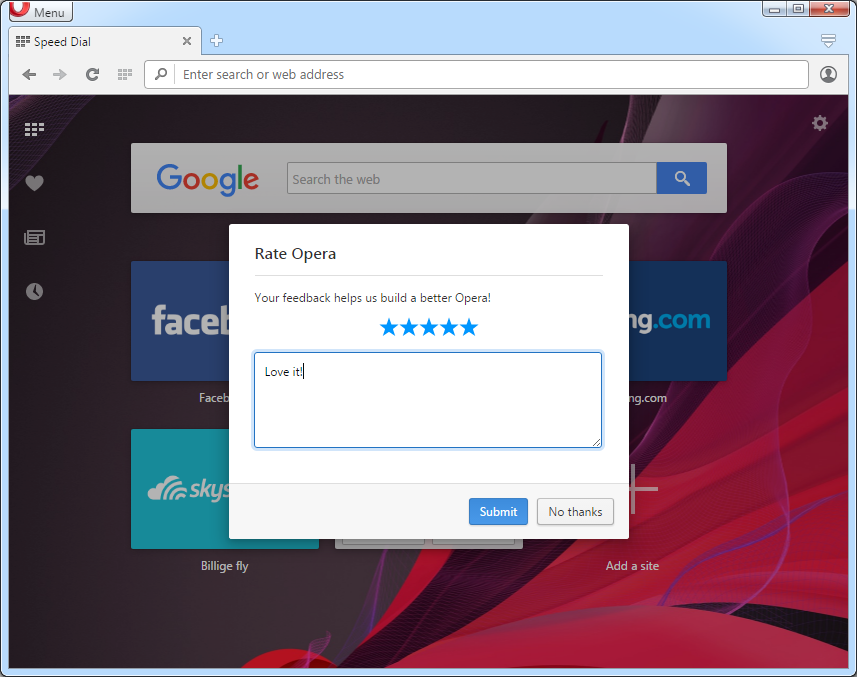Image resolution: width=857 pixels, height=677 pixels.
Task: Close the Speed Dial tab
Action: [187, 42]
